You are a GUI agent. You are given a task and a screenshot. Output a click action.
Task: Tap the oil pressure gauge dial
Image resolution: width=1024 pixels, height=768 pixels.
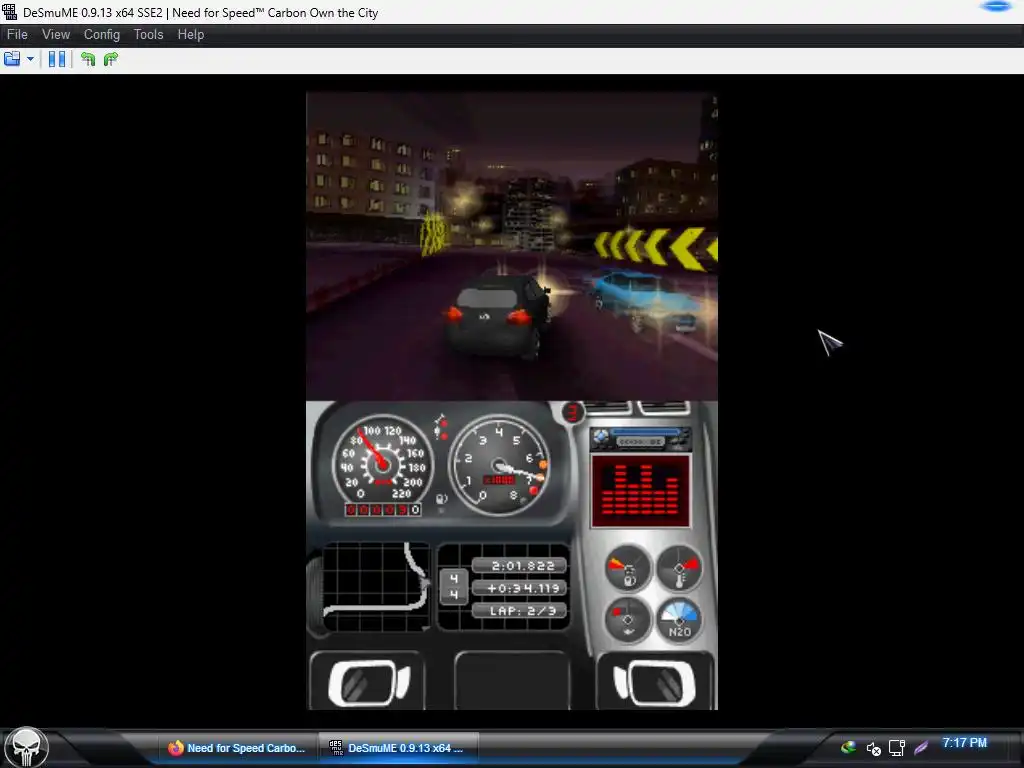[x=628, y=620]
